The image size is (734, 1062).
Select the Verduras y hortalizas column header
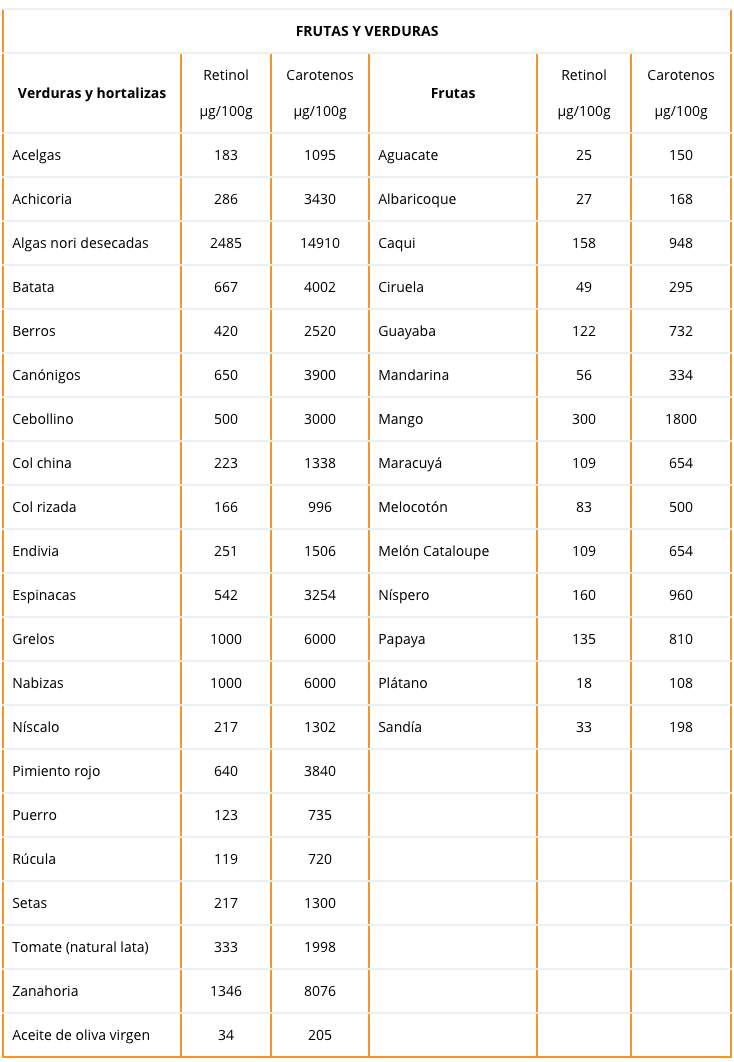[x=92, y=93]
